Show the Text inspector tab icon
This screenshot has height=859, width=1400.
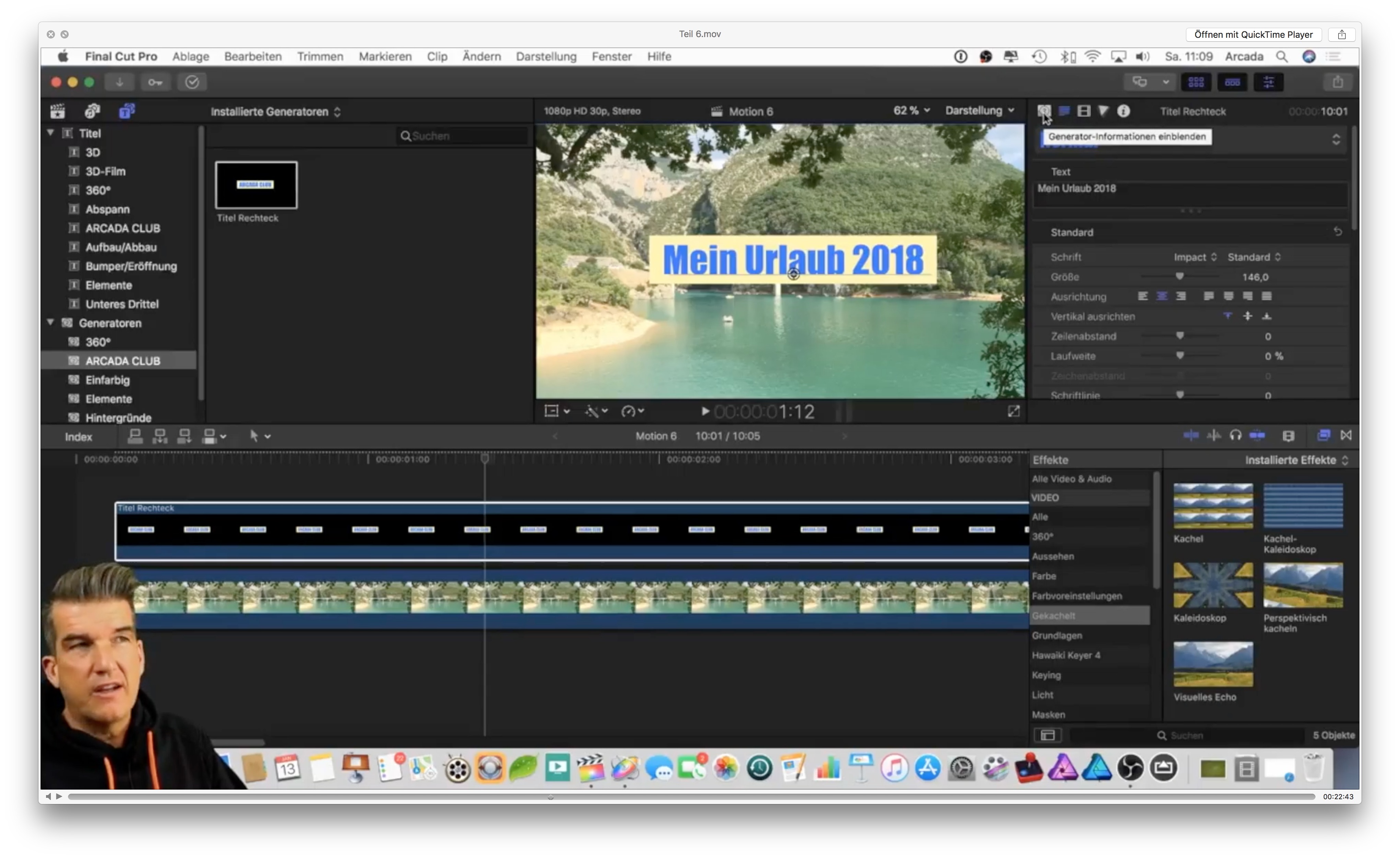1064,111
